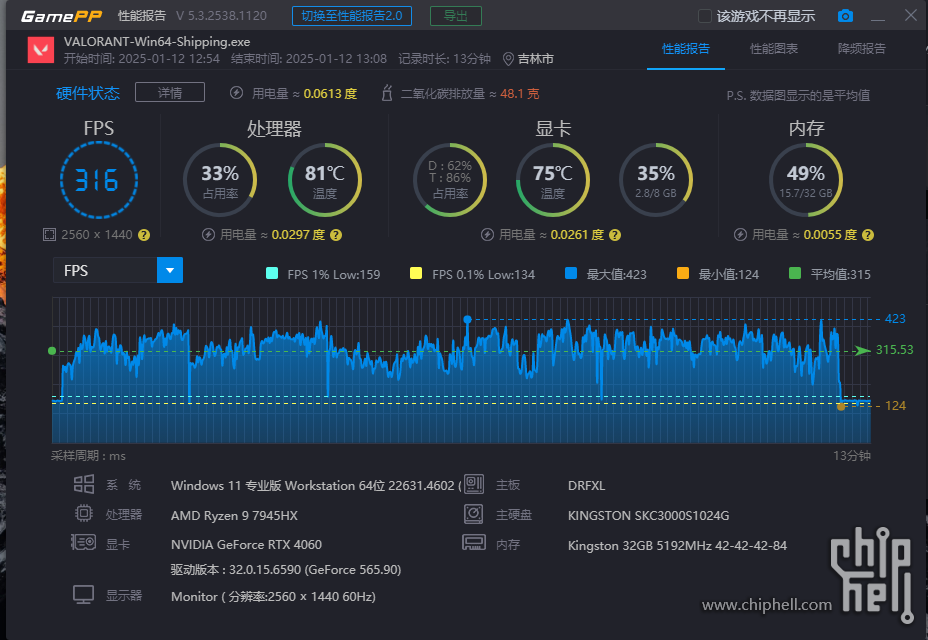The width and height of the screenshot is (928, 640).
Task: Click the 硬件状态 heading
Action: click(x=88, y=93)
